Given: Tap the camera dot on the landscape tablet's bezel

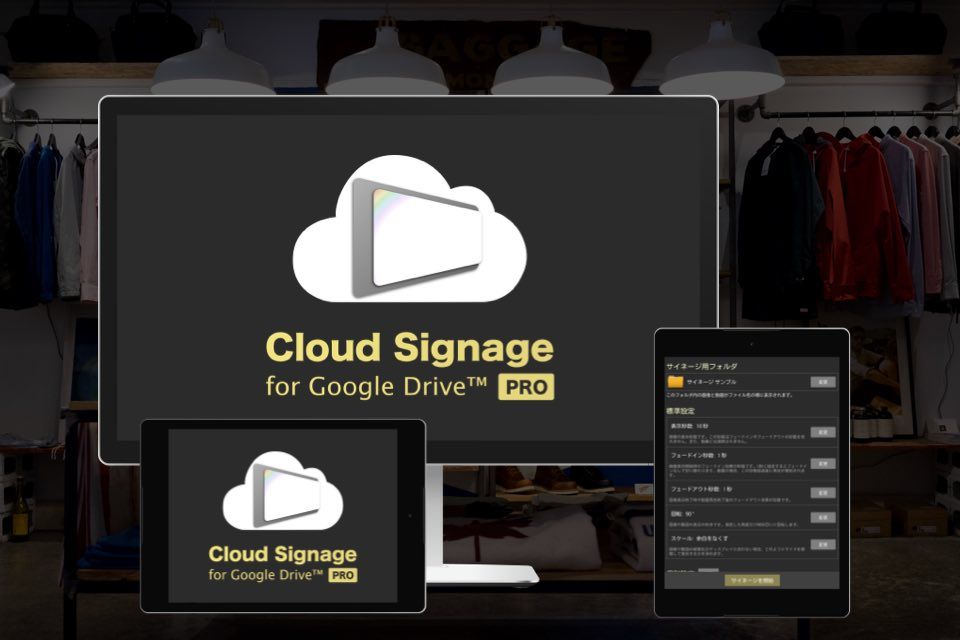Looking at the screenshot, I should coord(410,515).
